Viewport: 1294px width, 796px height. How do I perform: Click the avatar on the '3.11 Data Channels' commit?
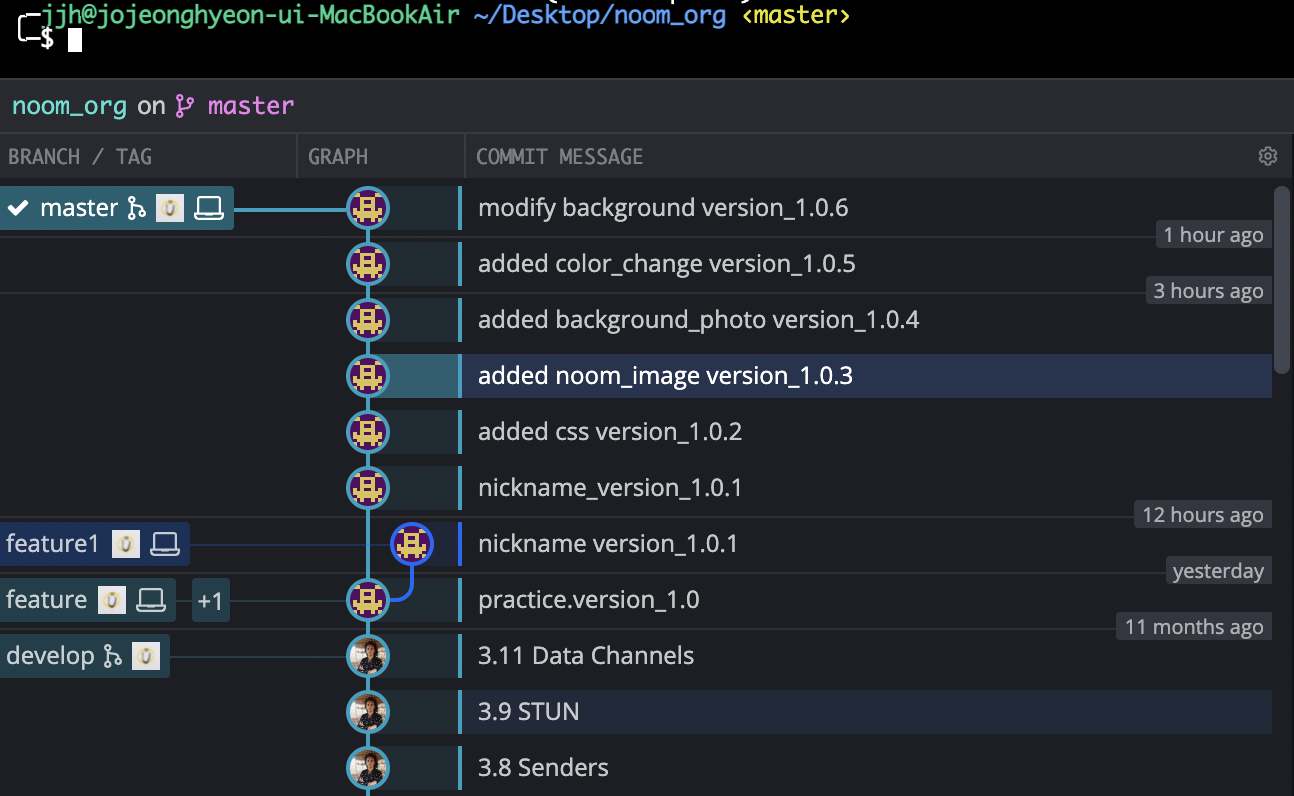(368, 656)
